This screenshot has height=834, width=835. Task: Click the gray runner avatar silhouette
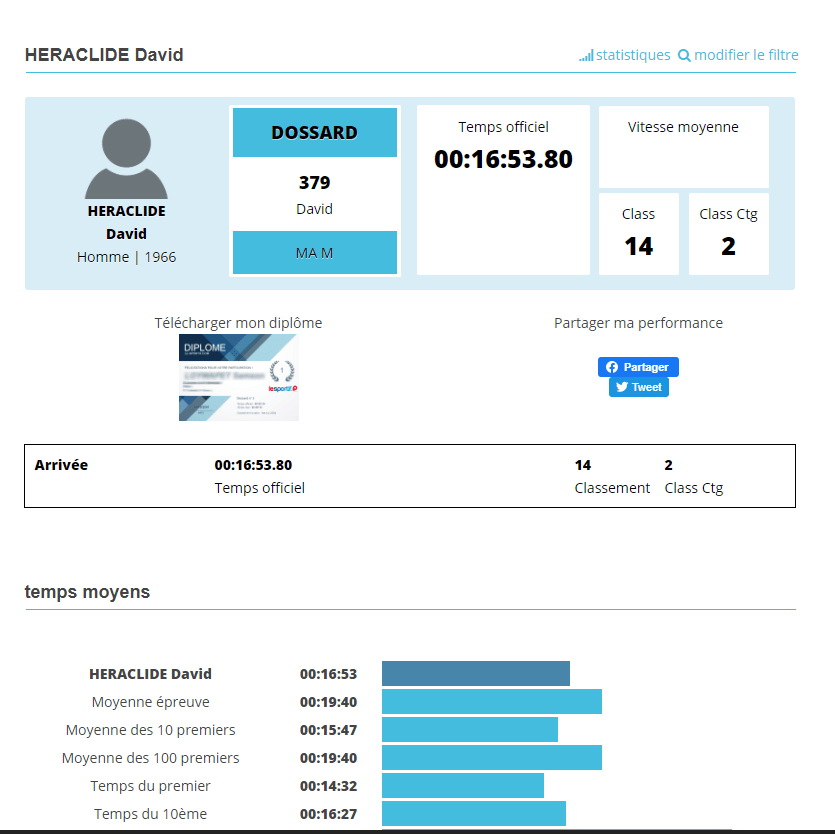coord(126,159)
